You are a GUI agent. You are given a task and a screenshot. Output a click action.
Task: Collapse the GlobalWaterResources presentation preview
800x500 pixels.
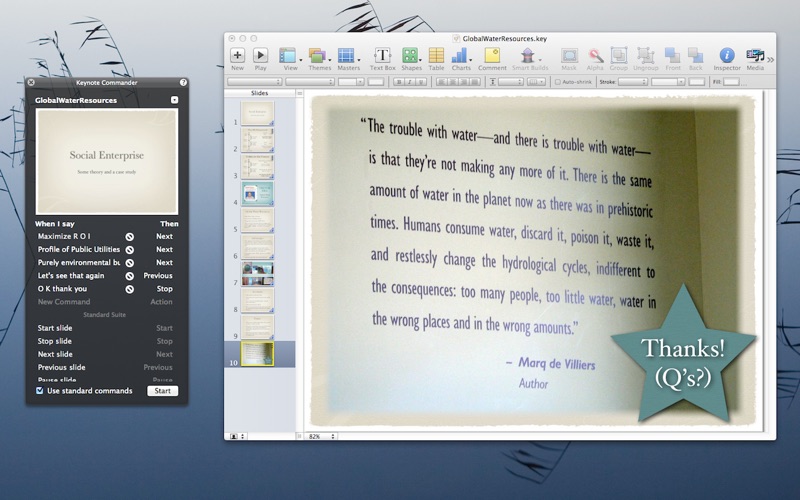(x=174, y=100)
